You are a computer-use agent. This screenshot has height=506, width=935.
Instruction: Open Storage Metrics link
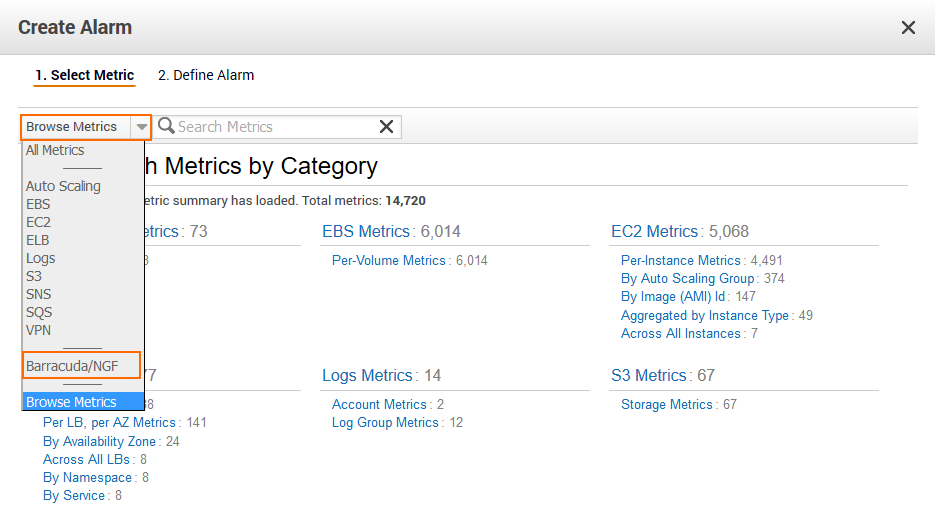tap(667, 404)
